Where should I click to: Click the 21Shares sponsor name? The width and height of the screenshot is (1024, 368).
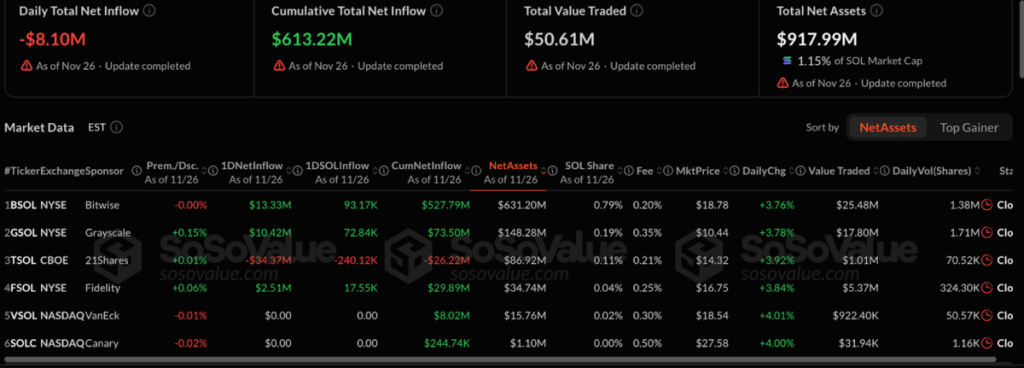click(106, 260)
